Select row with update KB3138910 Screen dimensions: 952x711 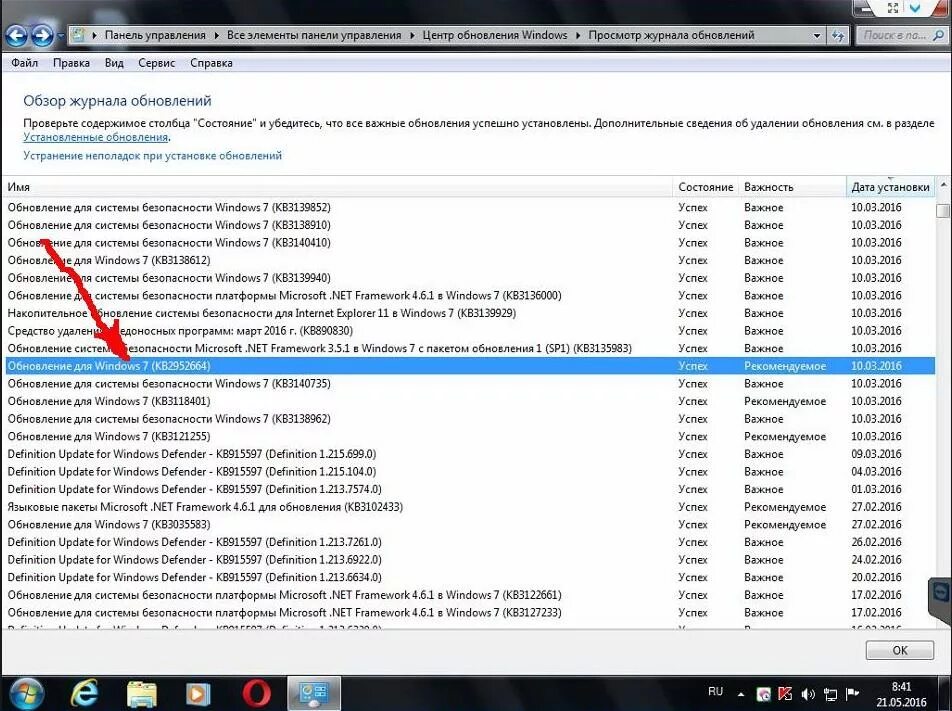tap(469, 225)
